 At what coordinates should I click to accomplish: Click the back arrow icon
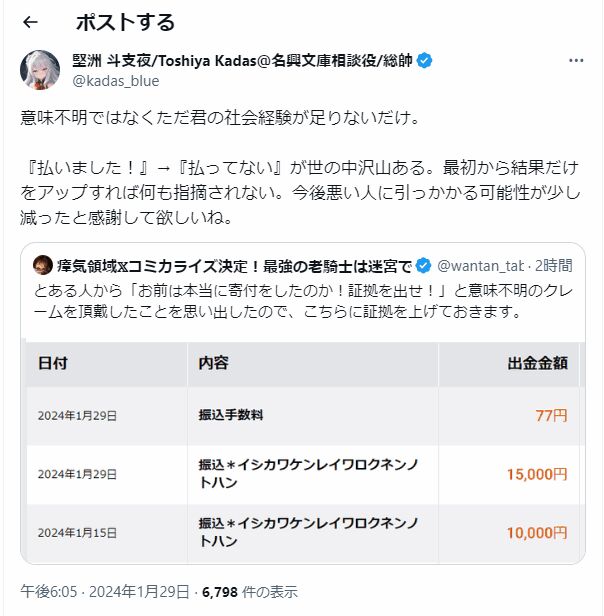30,22
